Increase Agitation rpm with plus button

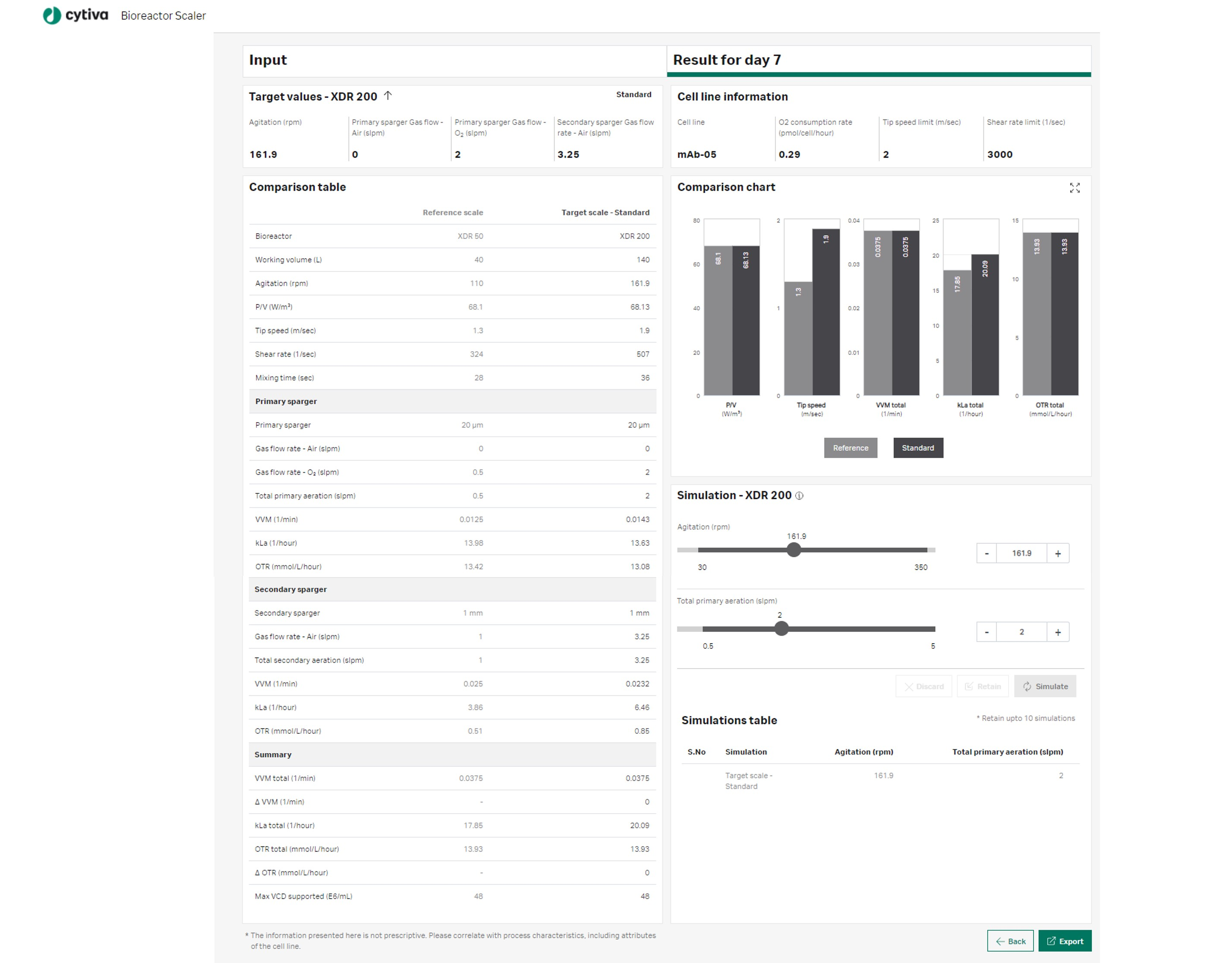tap(1057, 553)
